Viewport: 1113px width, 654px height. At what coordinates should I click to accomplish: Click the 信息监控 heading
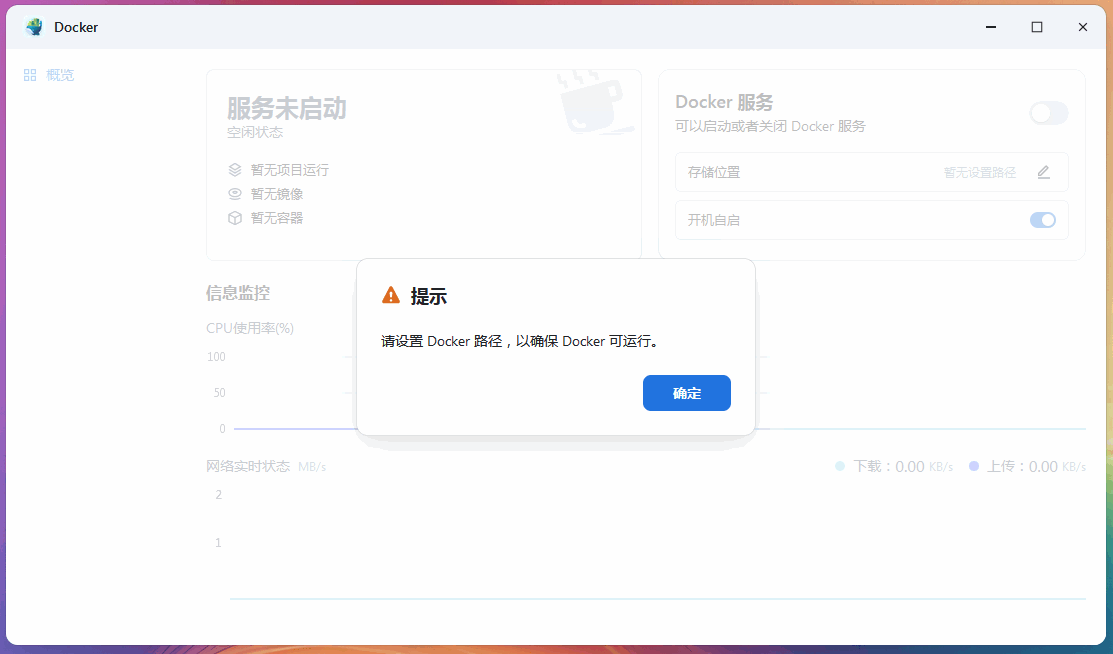click(x=238, y=293)
